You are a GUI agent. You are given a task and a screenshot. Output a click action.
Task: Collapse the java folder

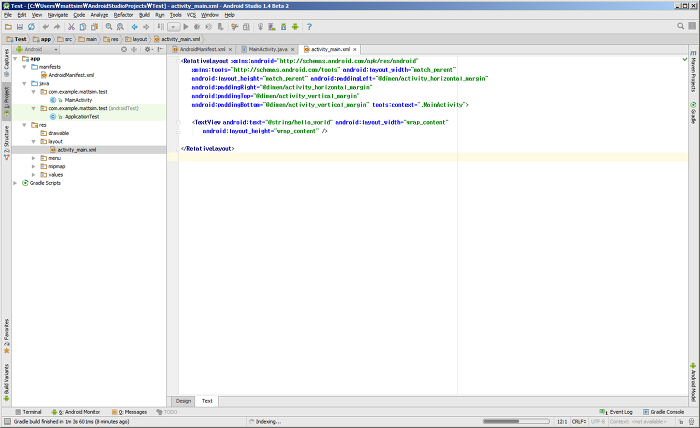25,83
